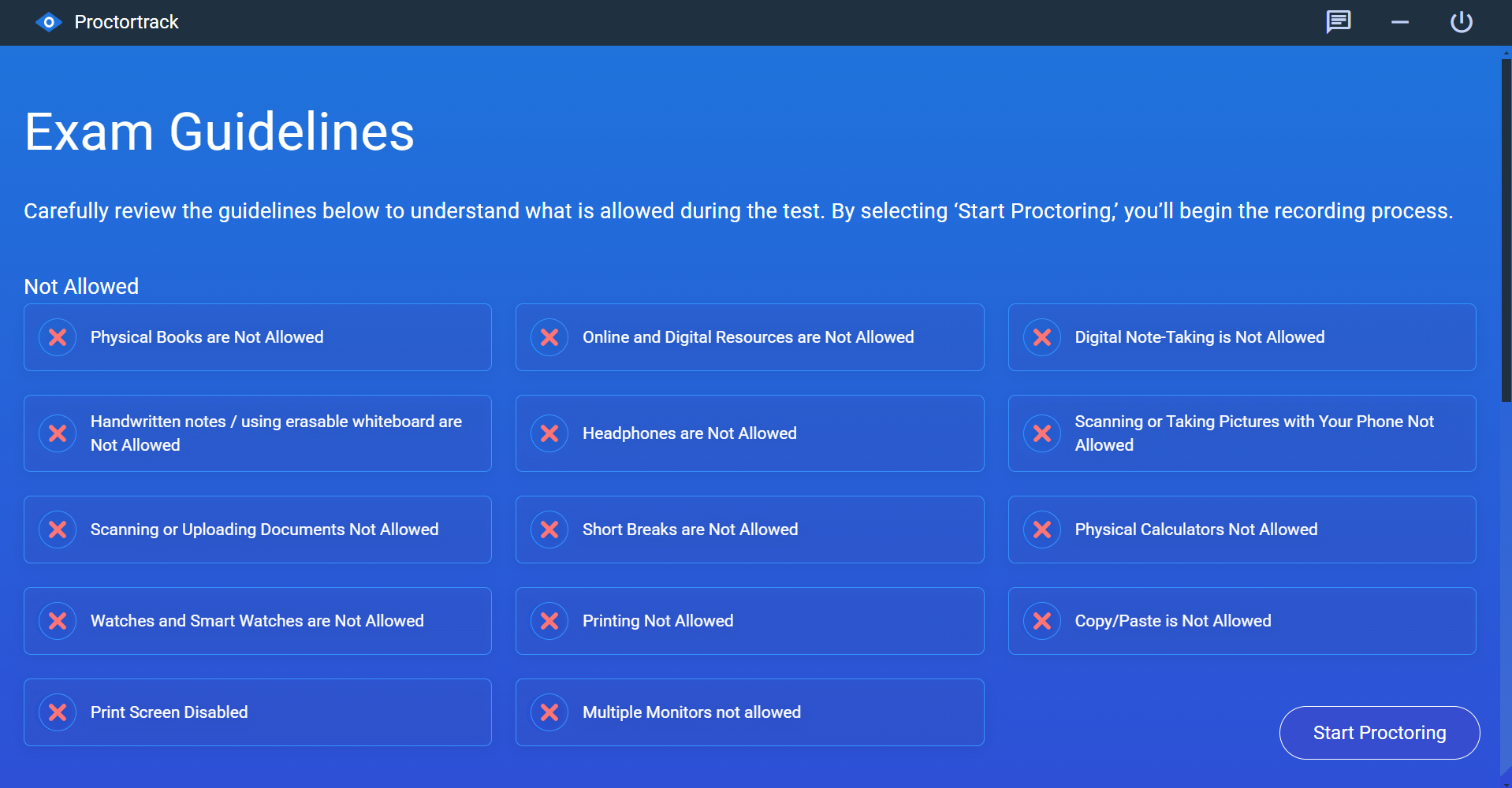Image resolution: width=1512 pixels, height=788 pixels.
Task: Click the X icon beside Multiple Monitors
Action: pyautogui.click(x=549, y=712)
